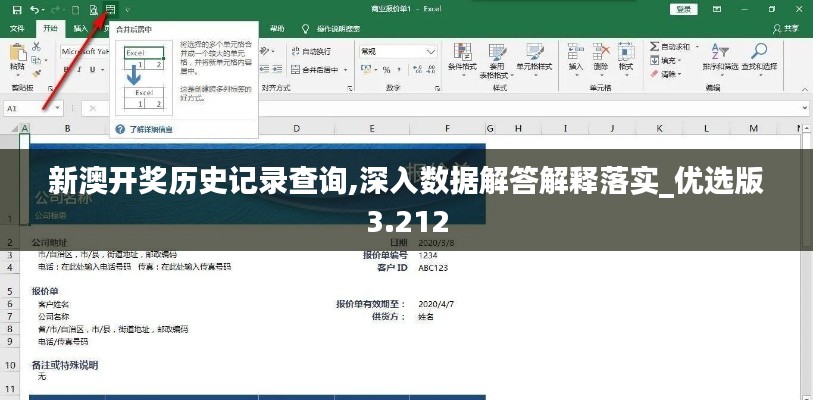
Task: Click the 操作说明搜索 tell-me search box
Action: coord(338,29)
